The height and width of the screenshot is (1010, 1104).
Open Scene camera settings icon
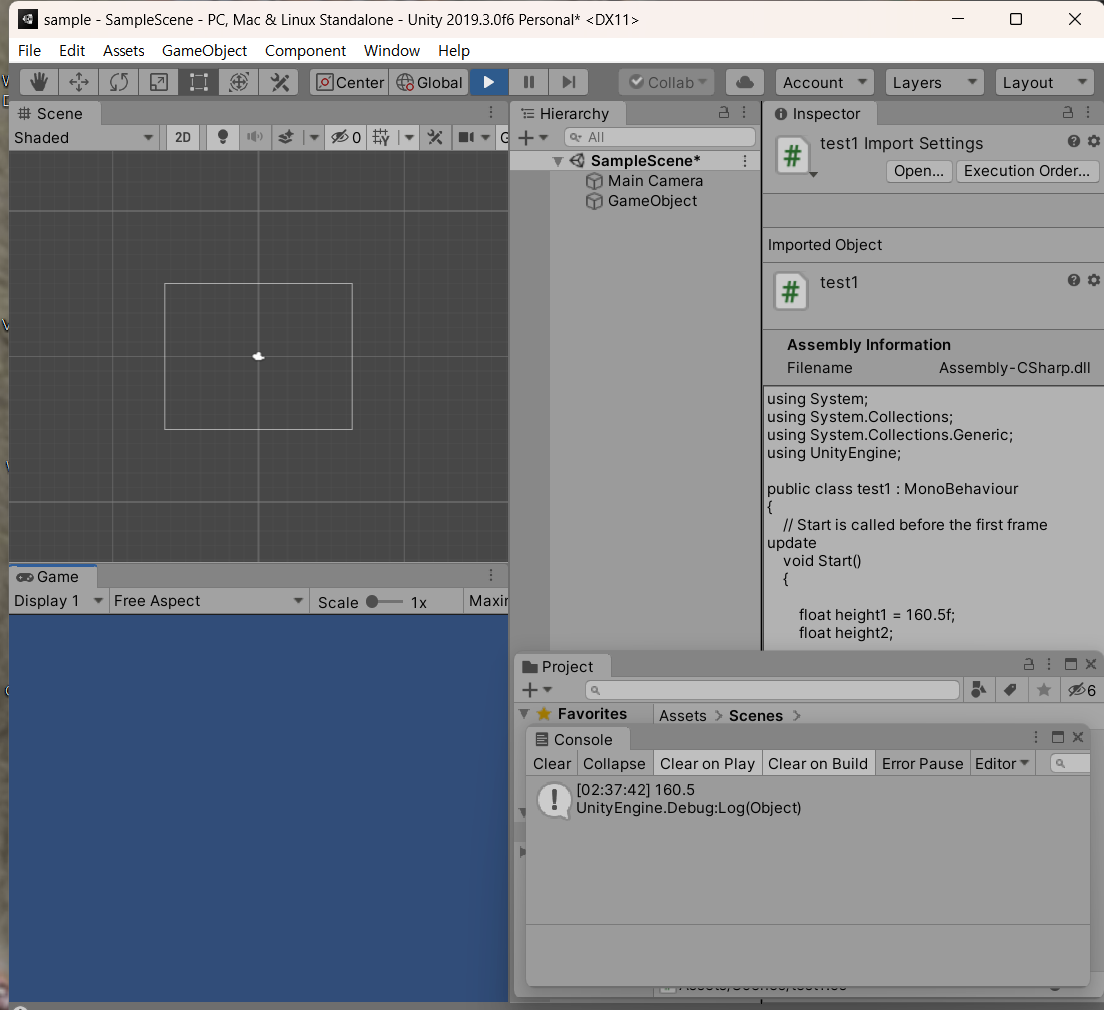(x=466, y=137)
